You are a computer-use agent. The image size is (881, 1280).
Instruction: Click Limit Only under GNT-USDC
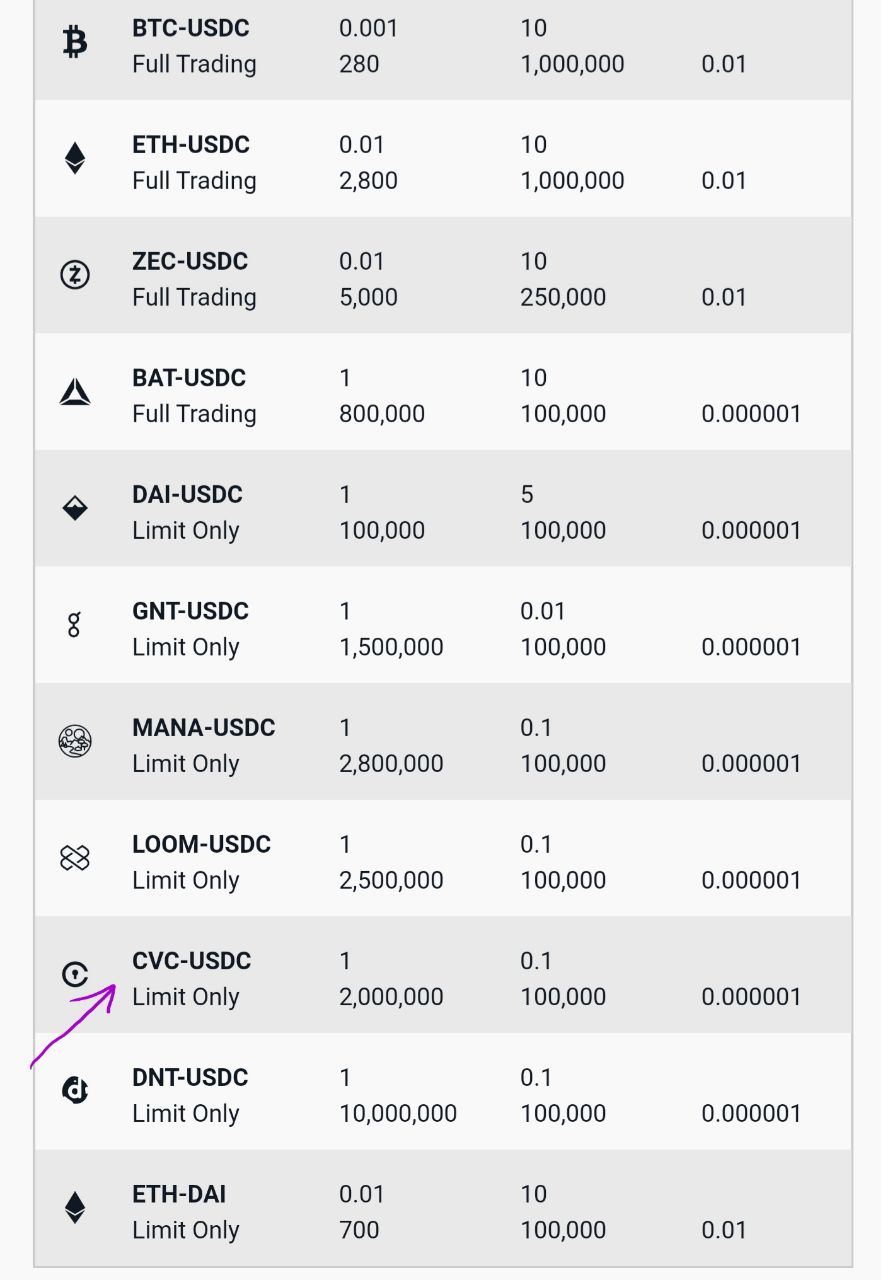click(x=186, y=648)
